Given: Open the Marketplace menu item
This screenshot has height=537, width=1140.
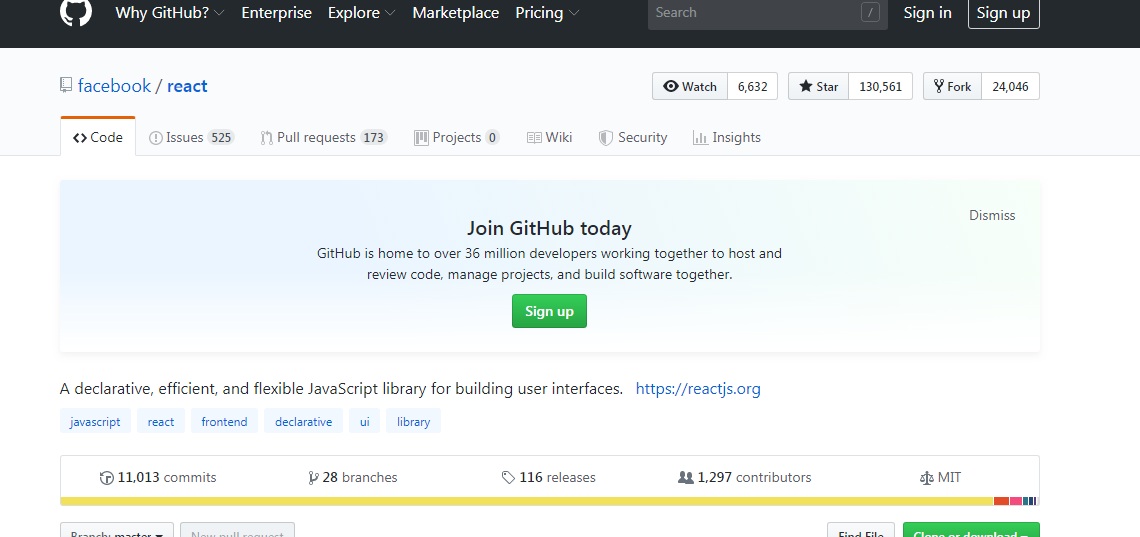Looking at the screenshot, I should click(x=455, y=13).
